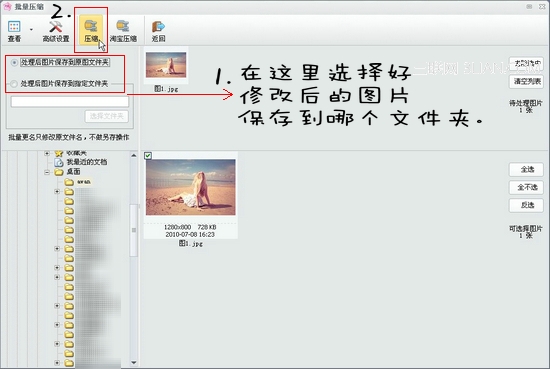550x369 pixels.
Task: Click the 批量压缩 title bar app icon
Action: [7, 6]
